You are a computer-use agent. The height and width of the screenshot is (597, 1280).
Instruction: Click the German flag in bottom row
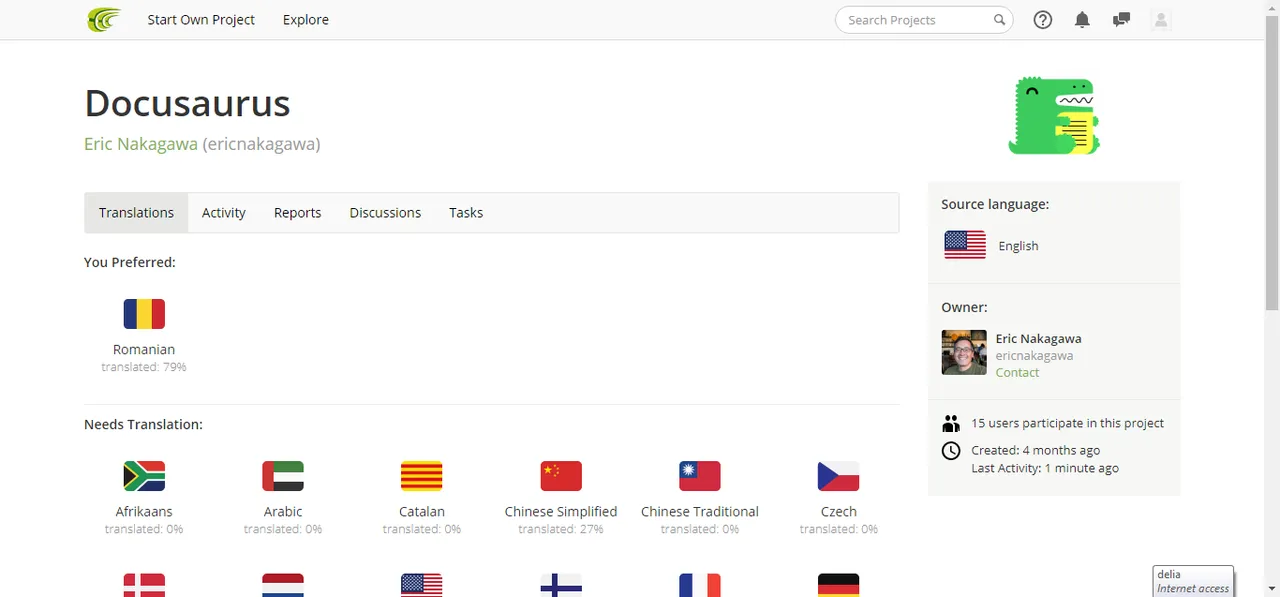pyautogui.click(x=839, y=585)
